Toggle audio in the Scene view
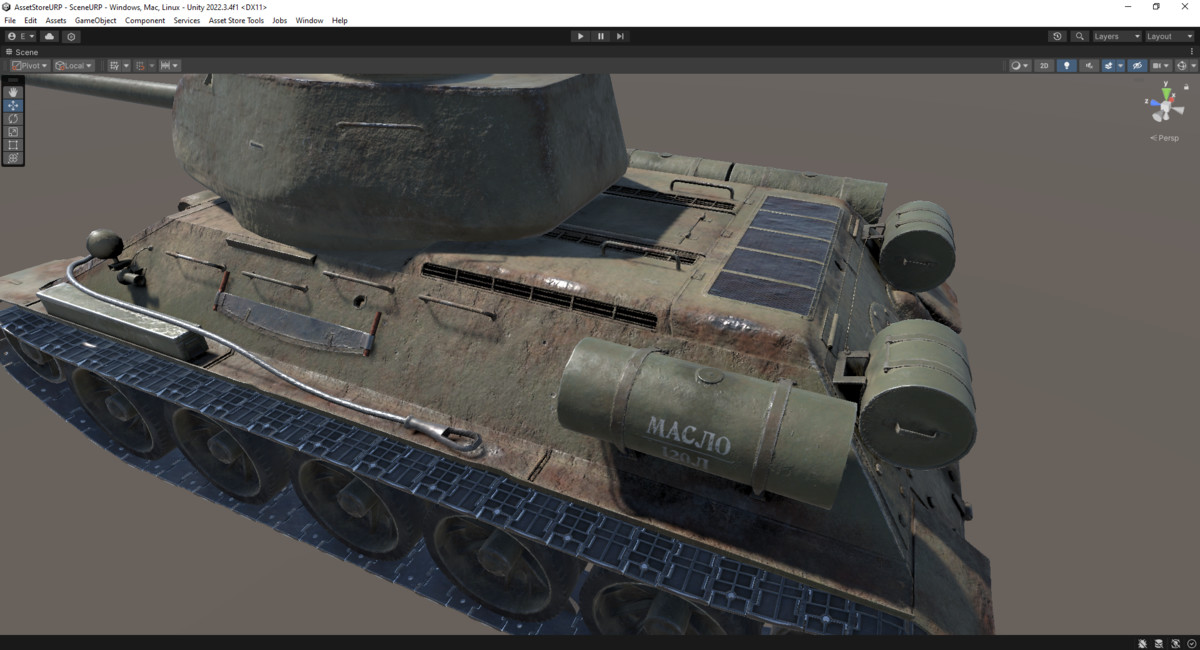Viewport: 1200px width, 650px height. pyautogui.click(x=1089, y=65)
